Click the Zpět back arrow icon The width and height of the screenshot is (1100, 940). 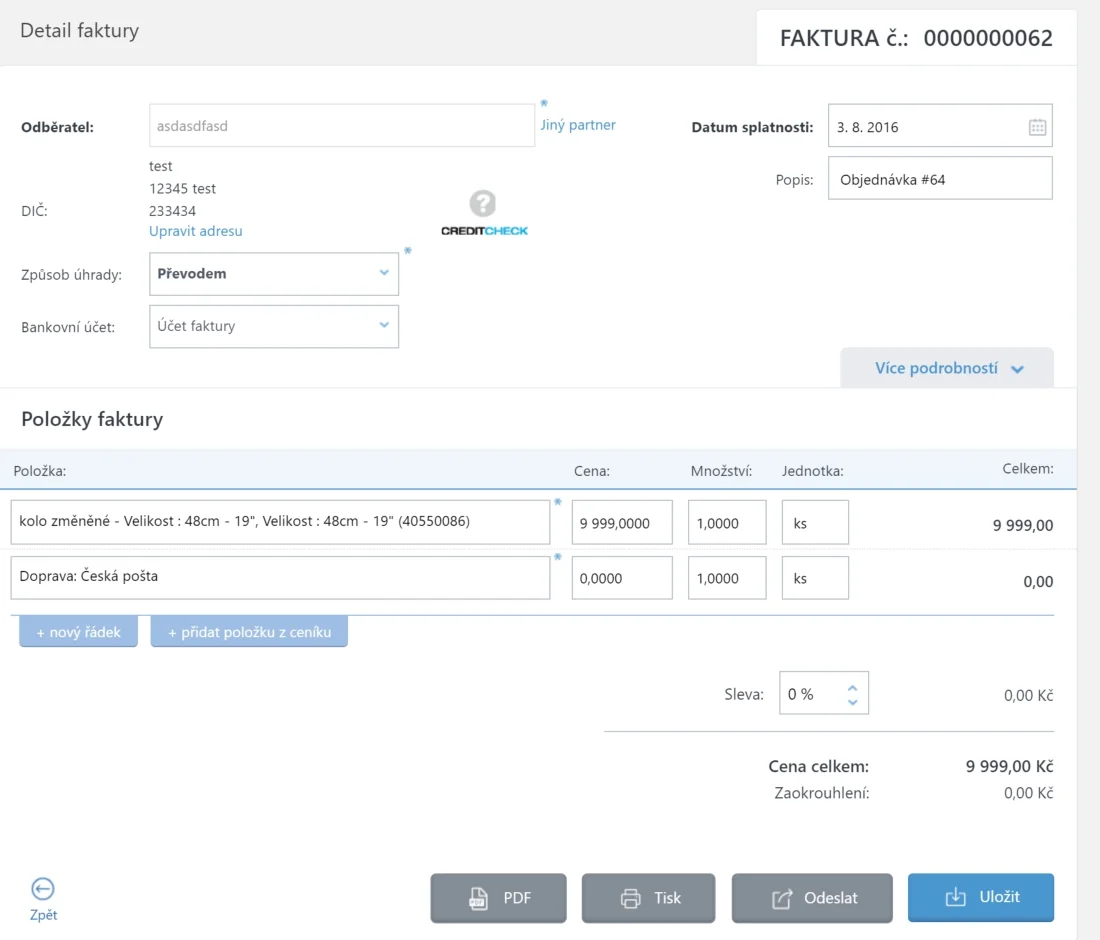[43, 889]
